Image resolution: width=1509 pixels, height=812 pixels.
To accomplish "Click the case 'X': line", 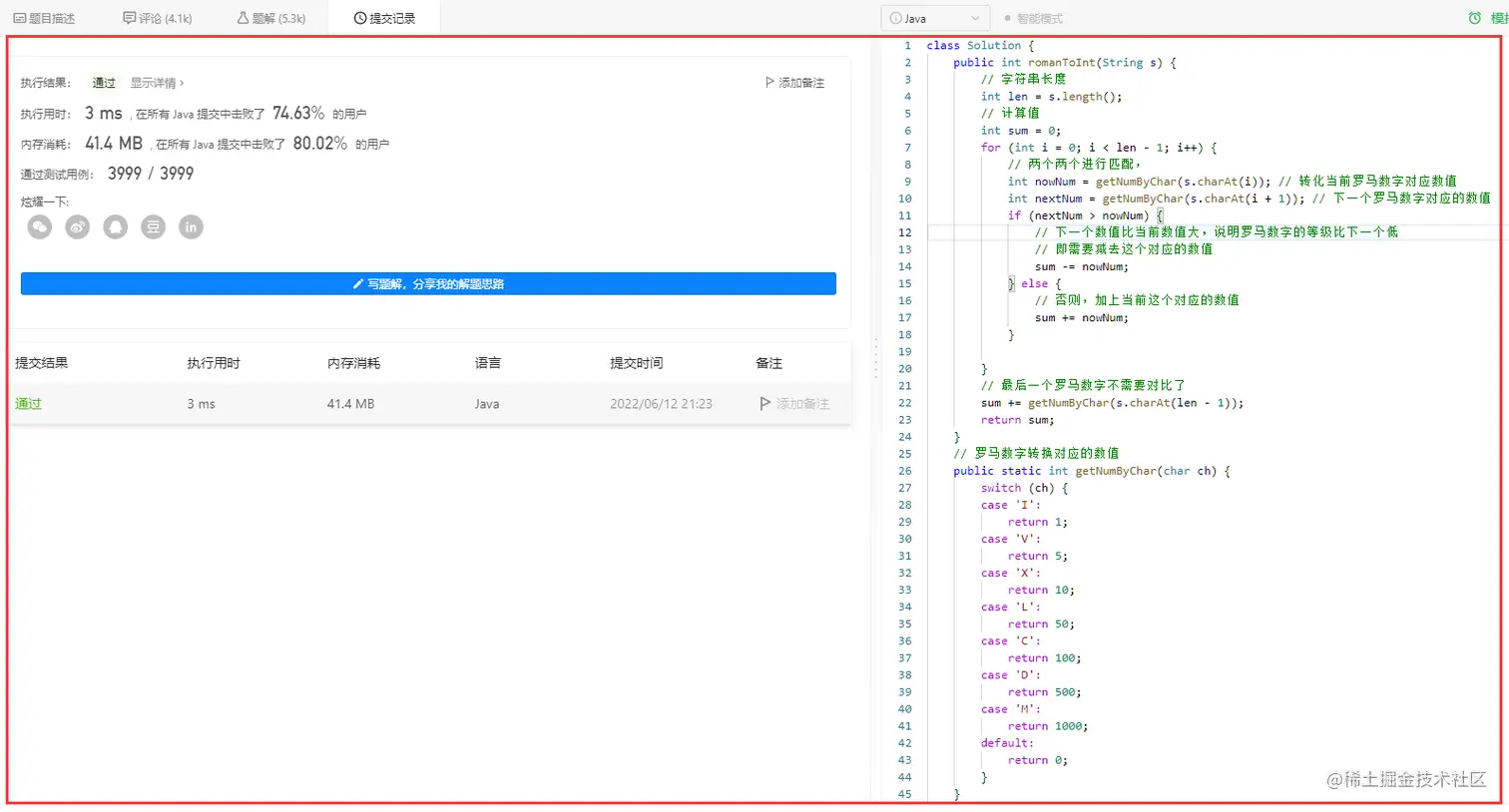I will 1010,574.
